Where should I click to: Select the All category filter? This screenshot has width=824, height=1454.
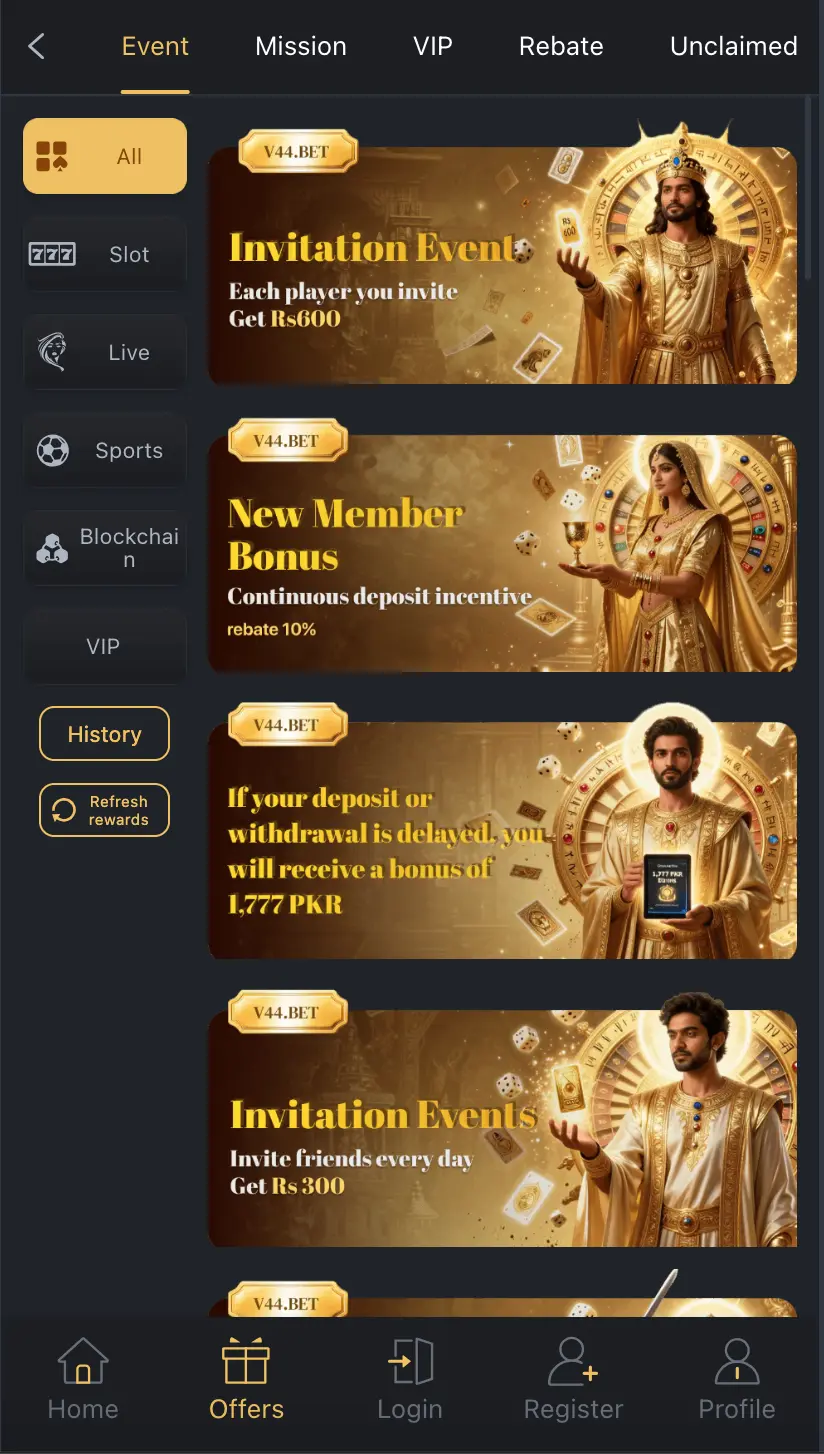(105, 156)
